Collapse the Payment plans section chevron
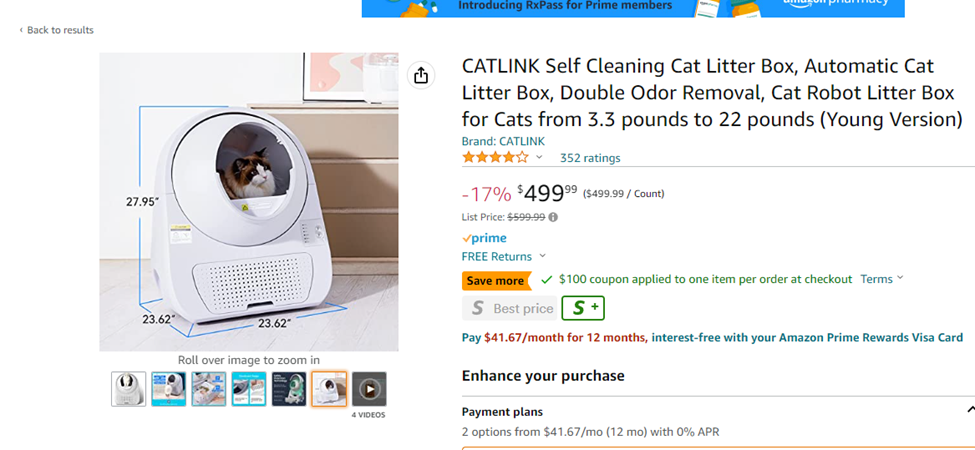975x450 pixels. click(x=970, y=411)
